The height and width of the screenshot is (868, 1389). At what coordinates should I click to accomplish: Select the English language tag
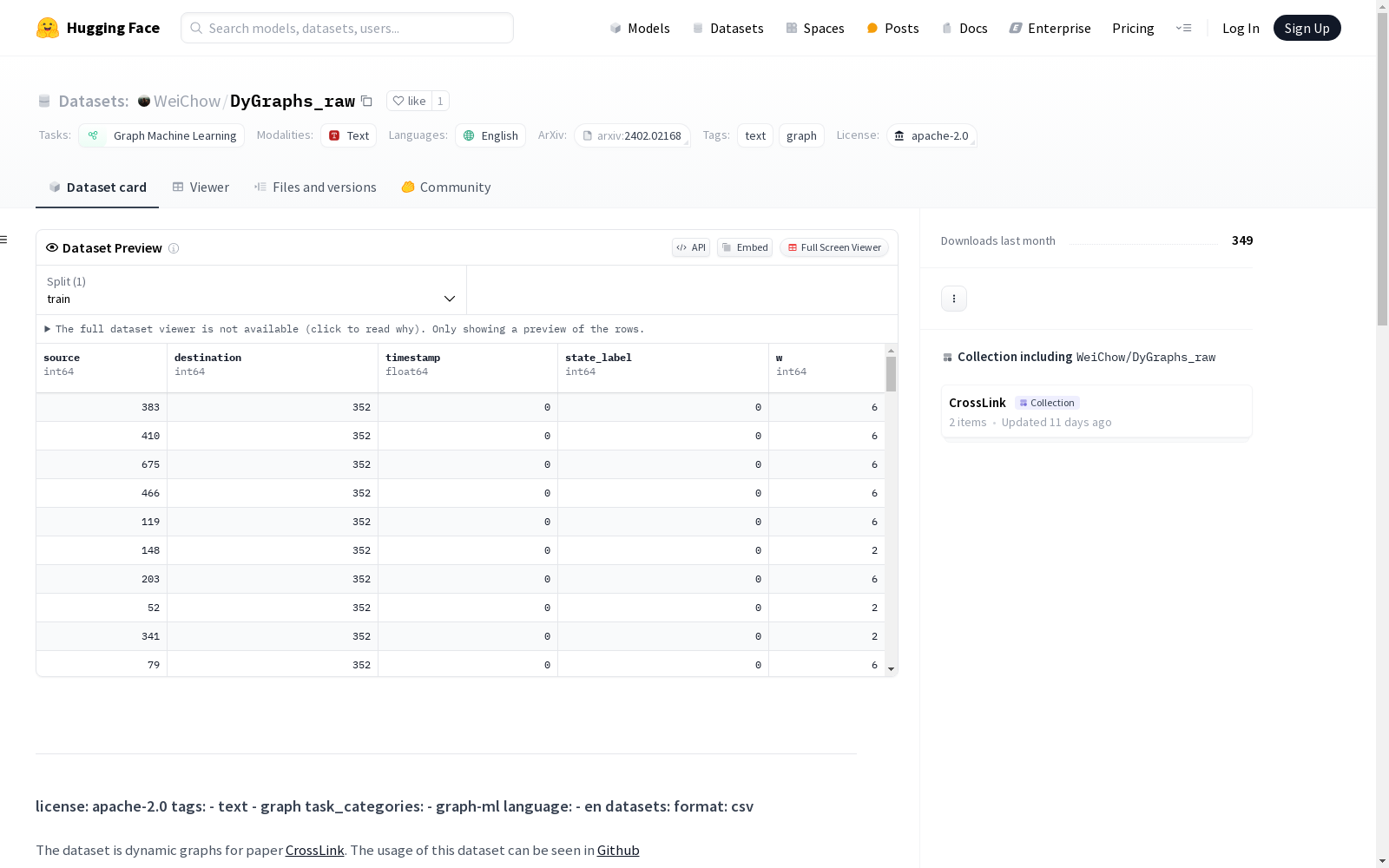tap(490, 135)
